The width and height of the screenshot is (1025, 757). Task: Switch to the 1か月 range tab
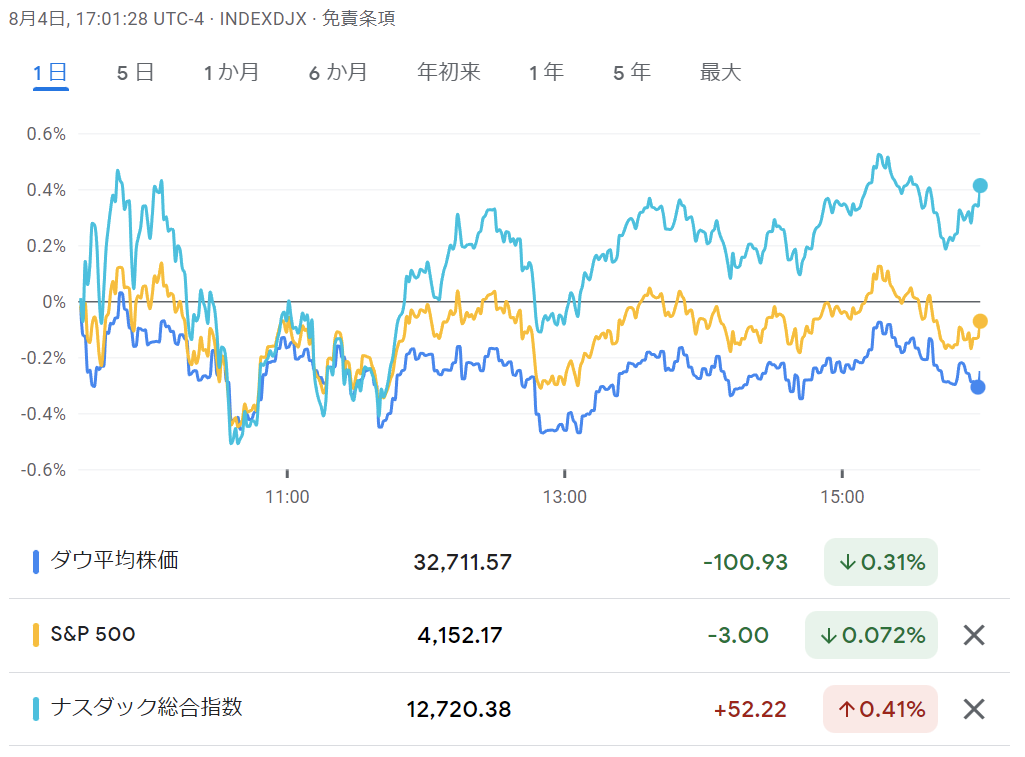(x=231, y=72)
